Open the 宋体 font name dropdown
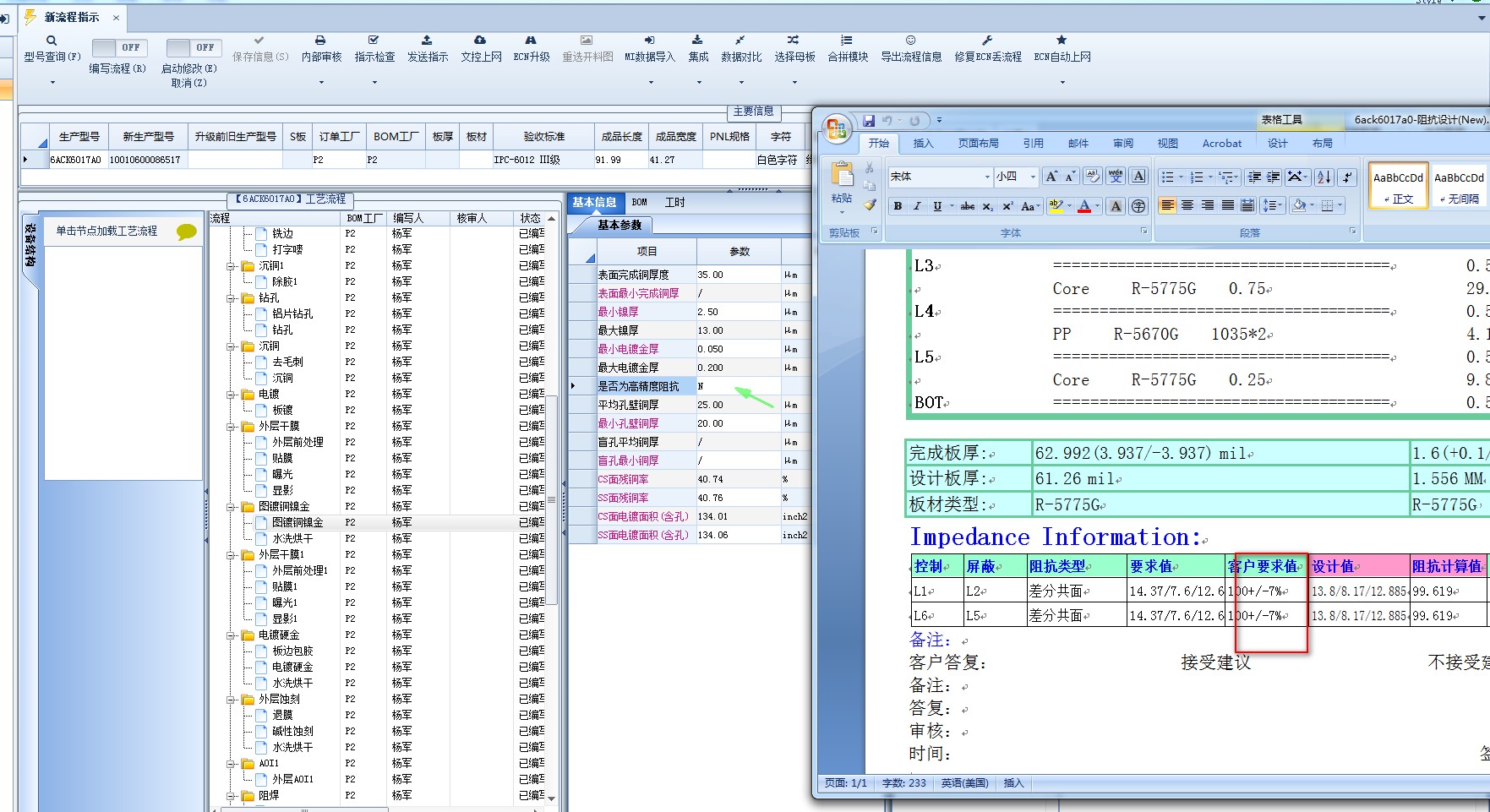1490x812 pixels. click(986, 177)
